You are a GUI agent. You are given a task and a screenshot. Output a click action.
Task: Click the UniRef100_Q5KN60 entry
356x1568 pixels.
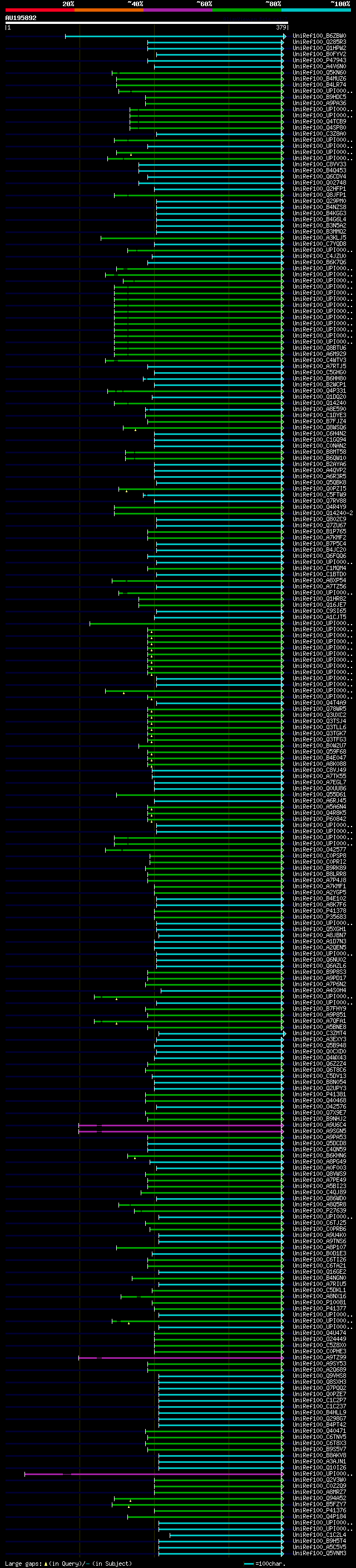(319, 72)
